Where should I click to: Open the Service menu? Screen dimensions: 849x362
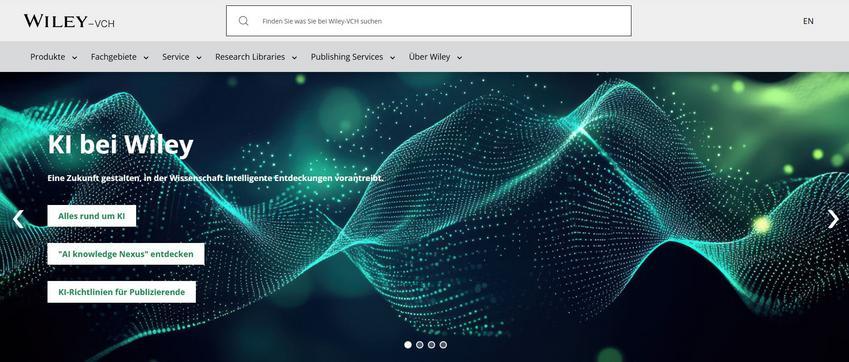pyautogui.click(x=176, y=57)
